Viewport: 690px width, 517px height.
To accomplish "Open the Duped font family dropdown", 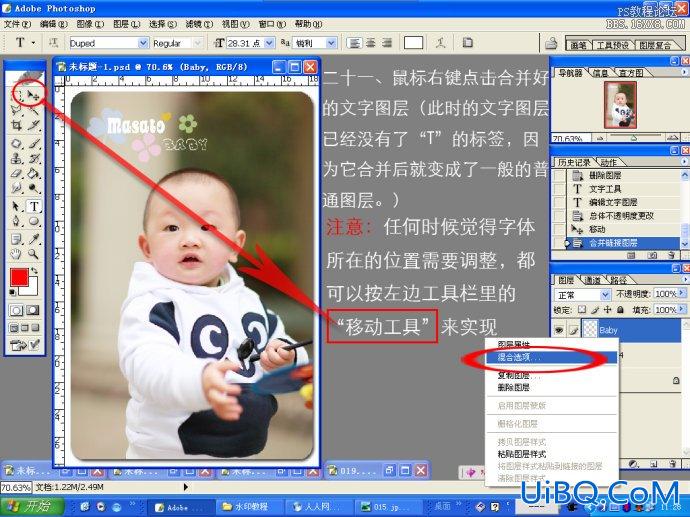I will point(143,43).
